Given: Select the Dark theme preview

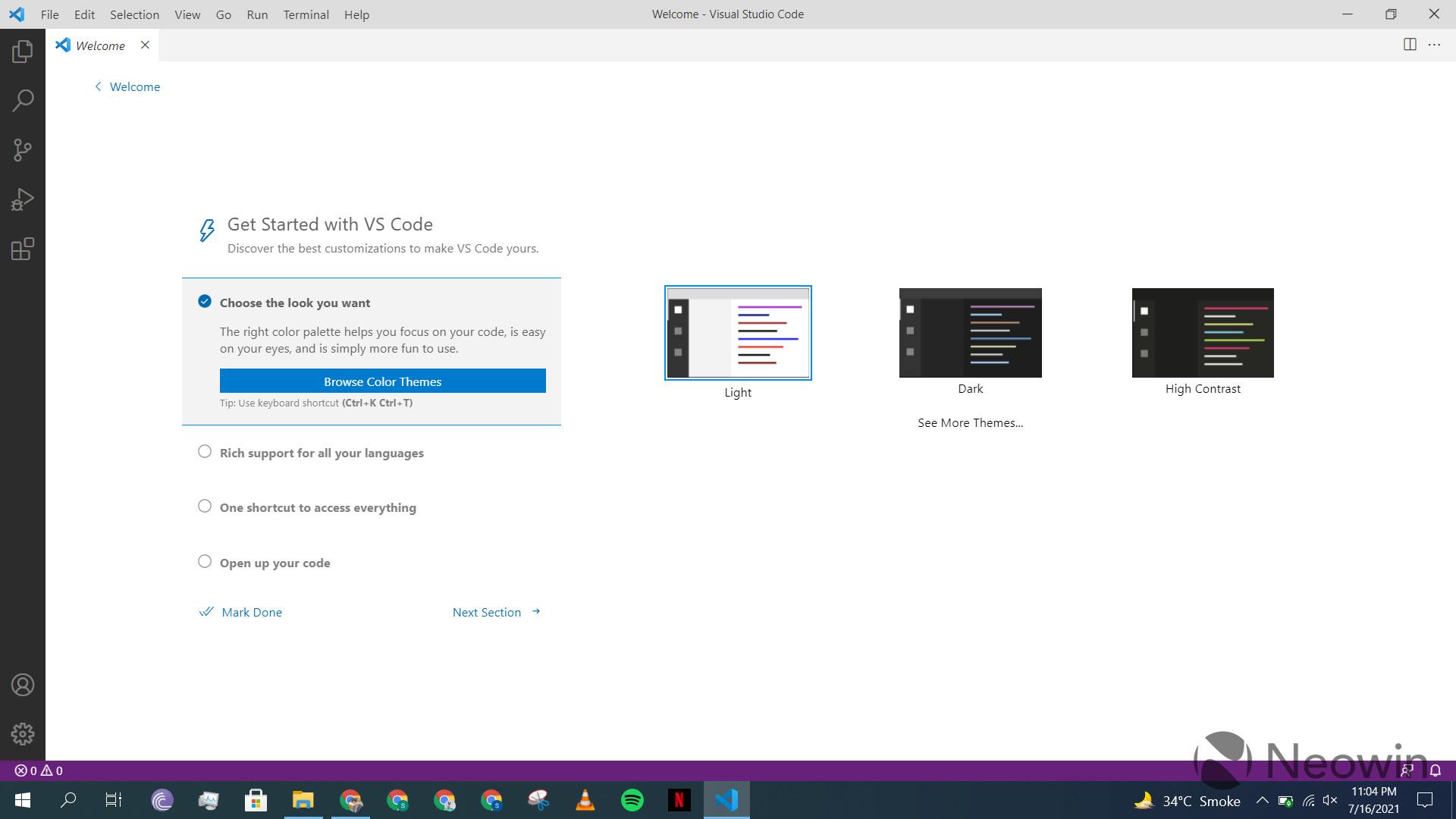Looking at the screenshot, I should click(x=970, y=332).
